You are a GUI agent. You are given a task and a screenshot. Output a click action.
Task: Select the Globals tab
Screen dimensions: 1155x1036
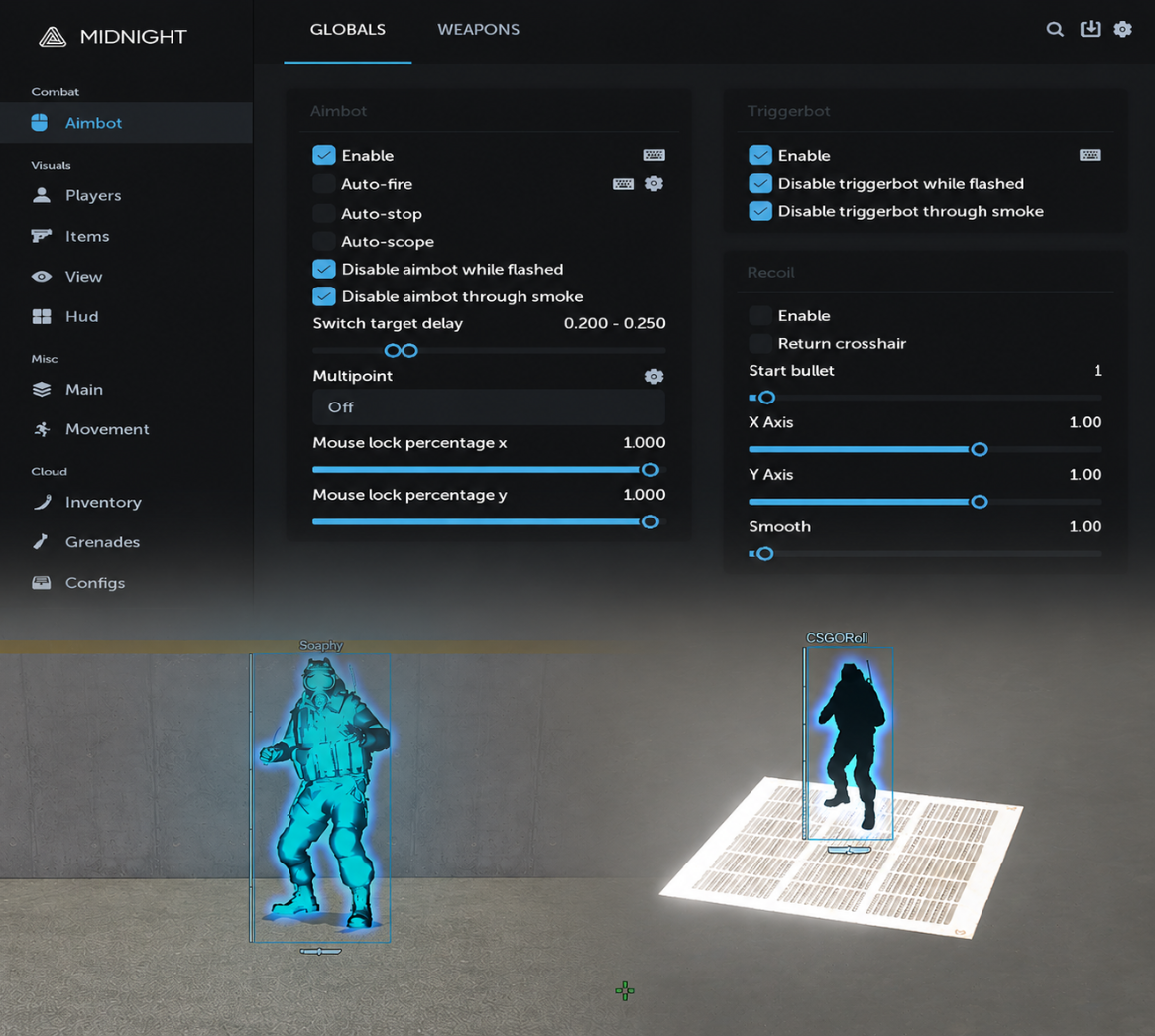point(348,30)
